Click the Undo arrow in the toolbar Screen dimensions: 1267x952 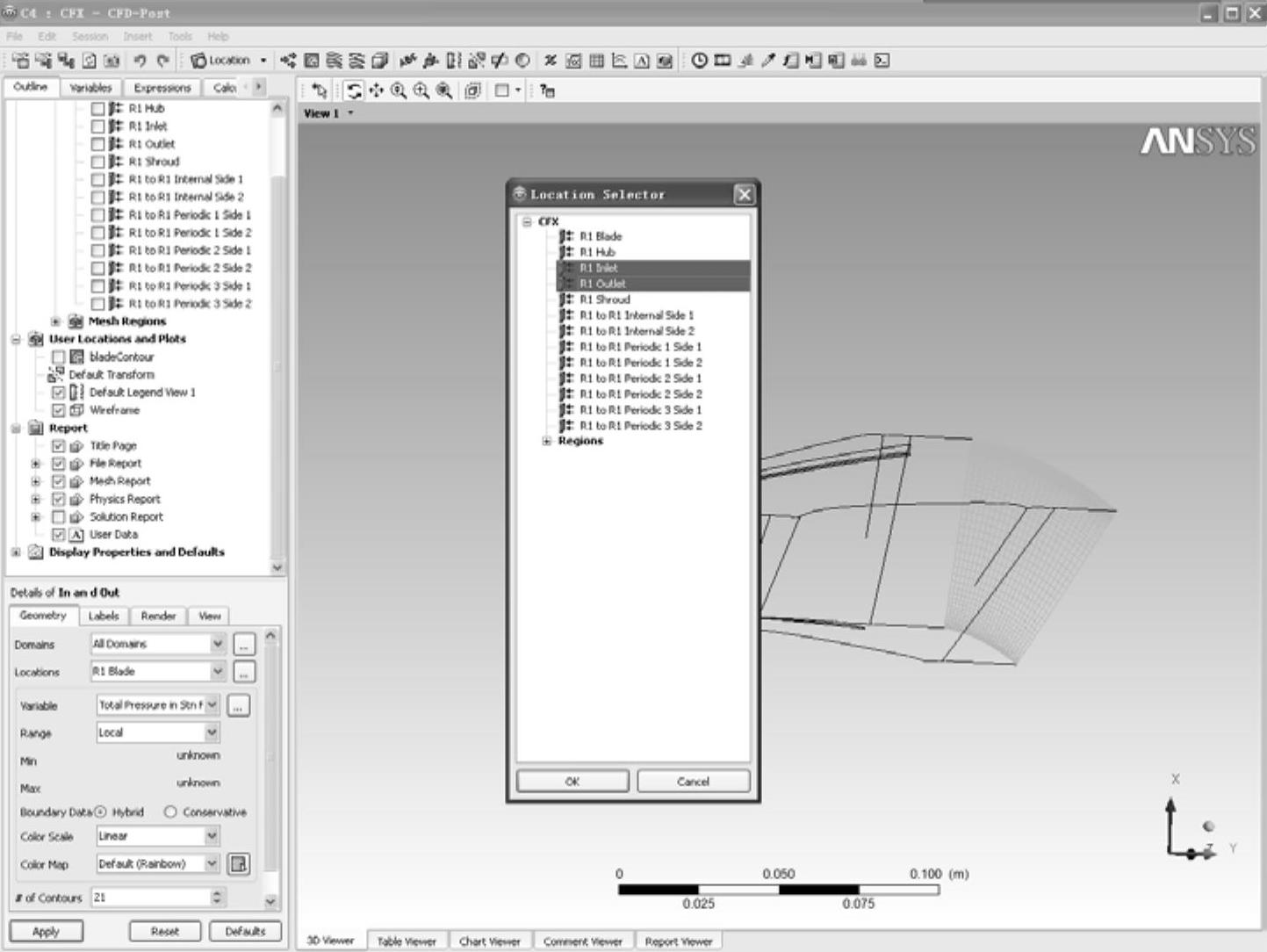coord(140,61)
